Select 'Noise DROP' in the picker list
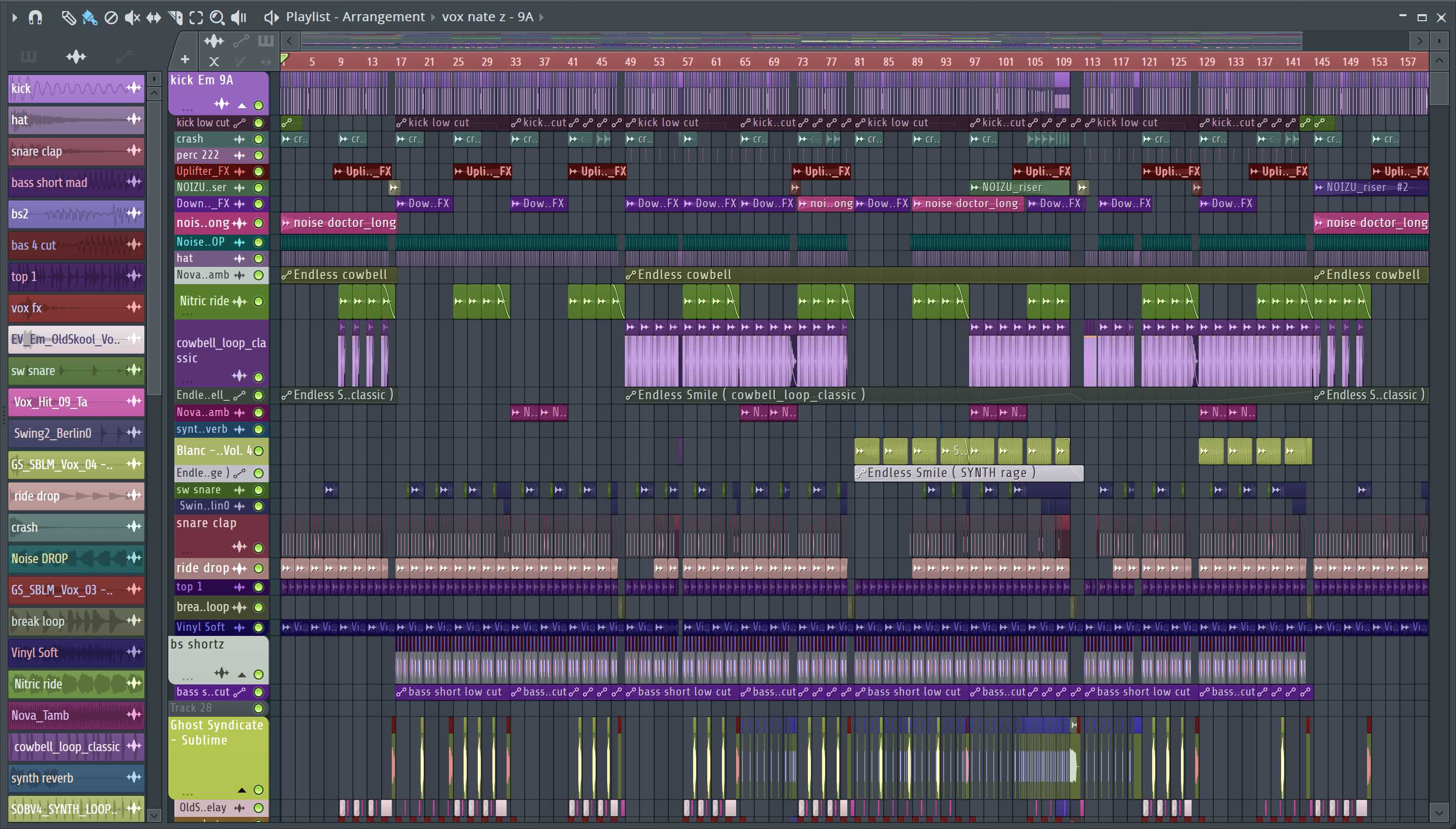Screen dimensions: 1456x829 click(x=76, y=559)
